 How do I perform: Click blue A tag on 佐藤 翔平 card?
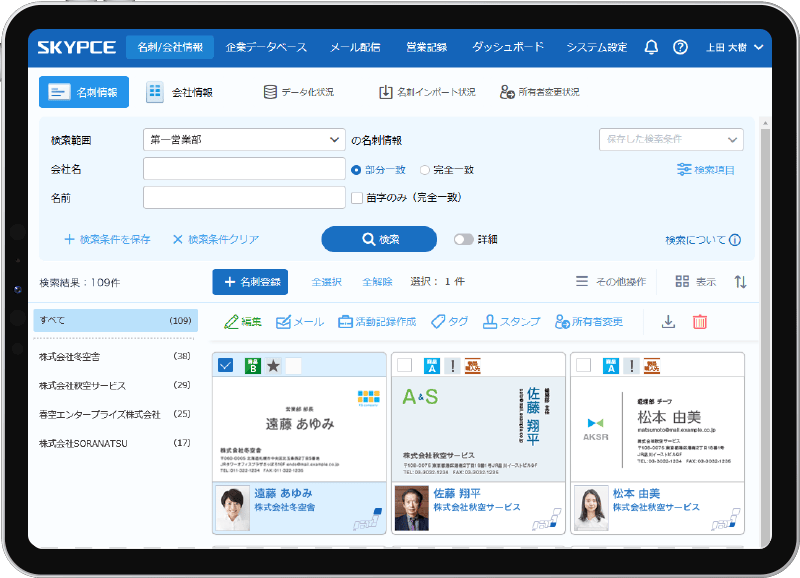click(432, 366)
